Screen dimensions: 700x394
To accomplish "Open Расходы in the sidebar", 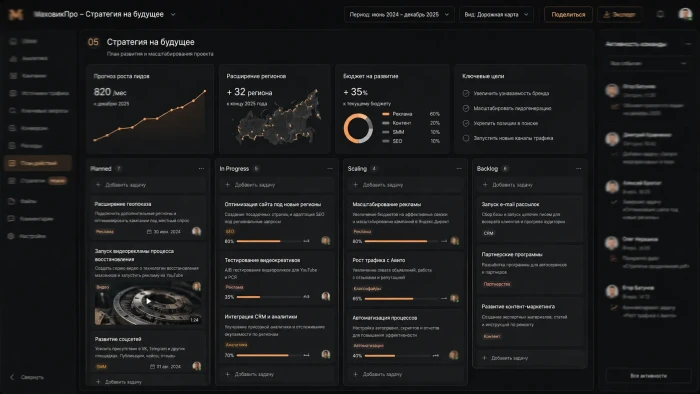I will pyautogui.click(x=31, y=145).
